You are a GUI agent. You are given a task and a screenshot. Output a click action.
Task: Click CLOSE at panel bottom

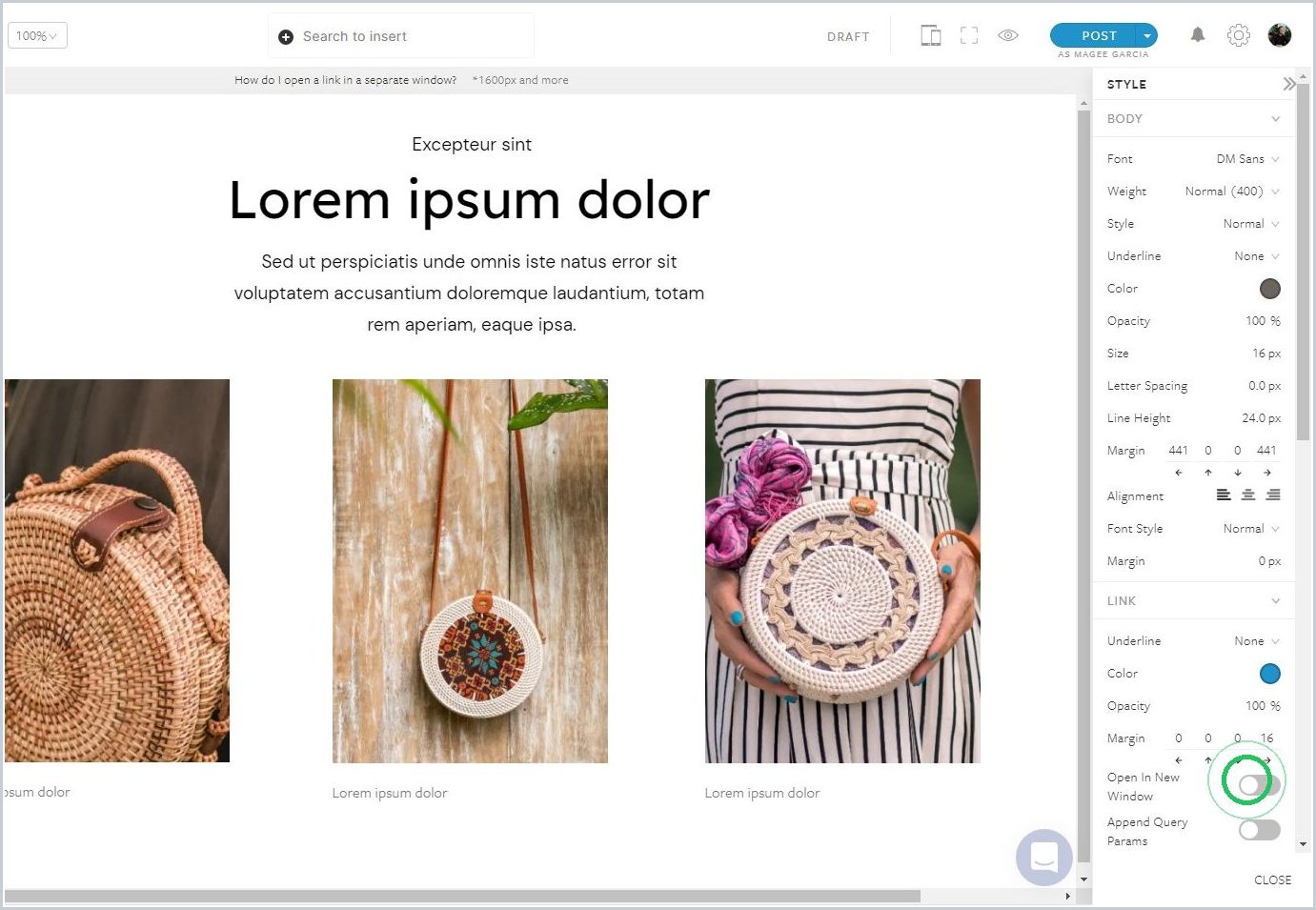1272,880
